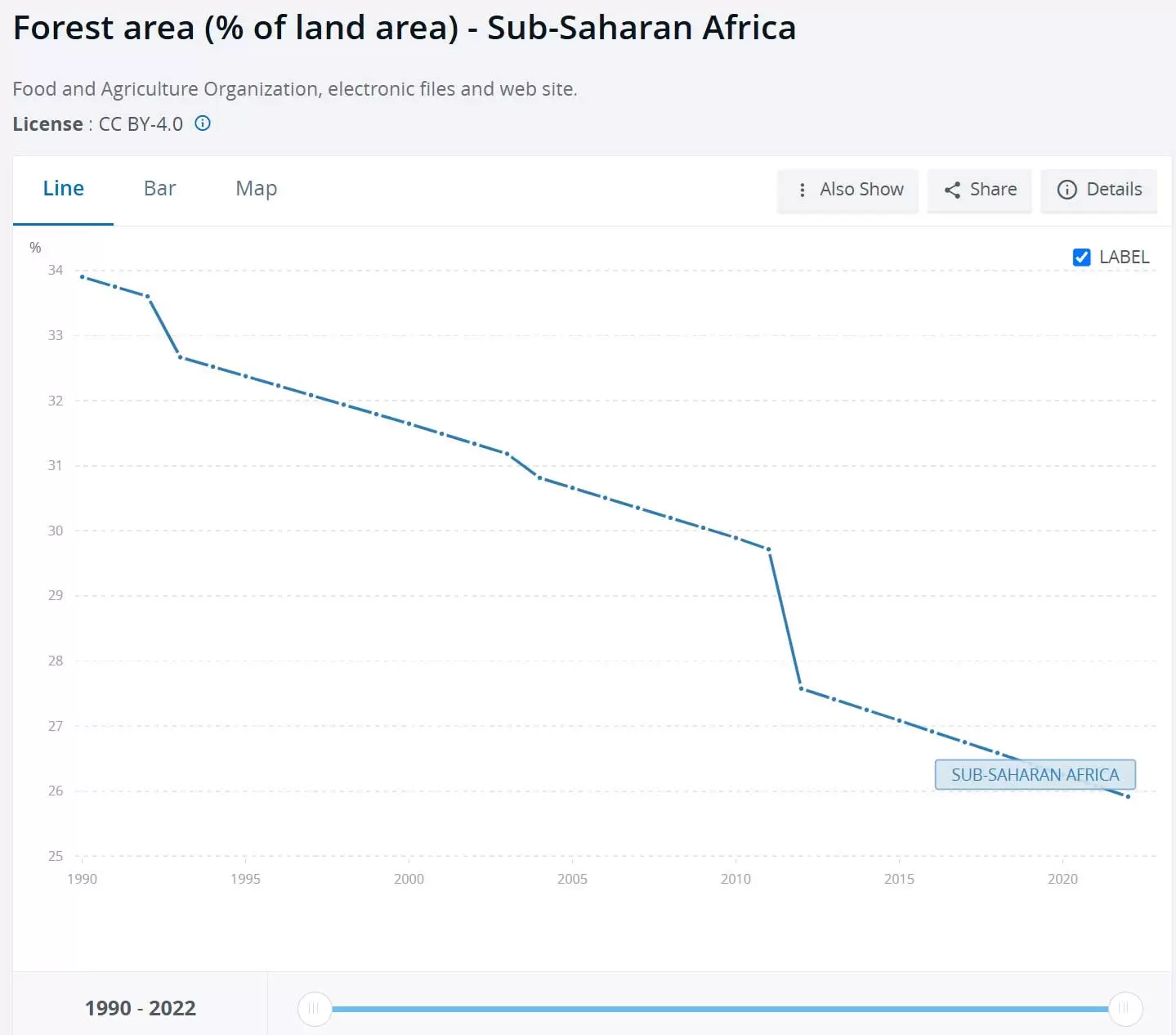Click the 1990 data point on line
The height and width of the screenshot is (1035, 1176).
click(x=83, y=276)
